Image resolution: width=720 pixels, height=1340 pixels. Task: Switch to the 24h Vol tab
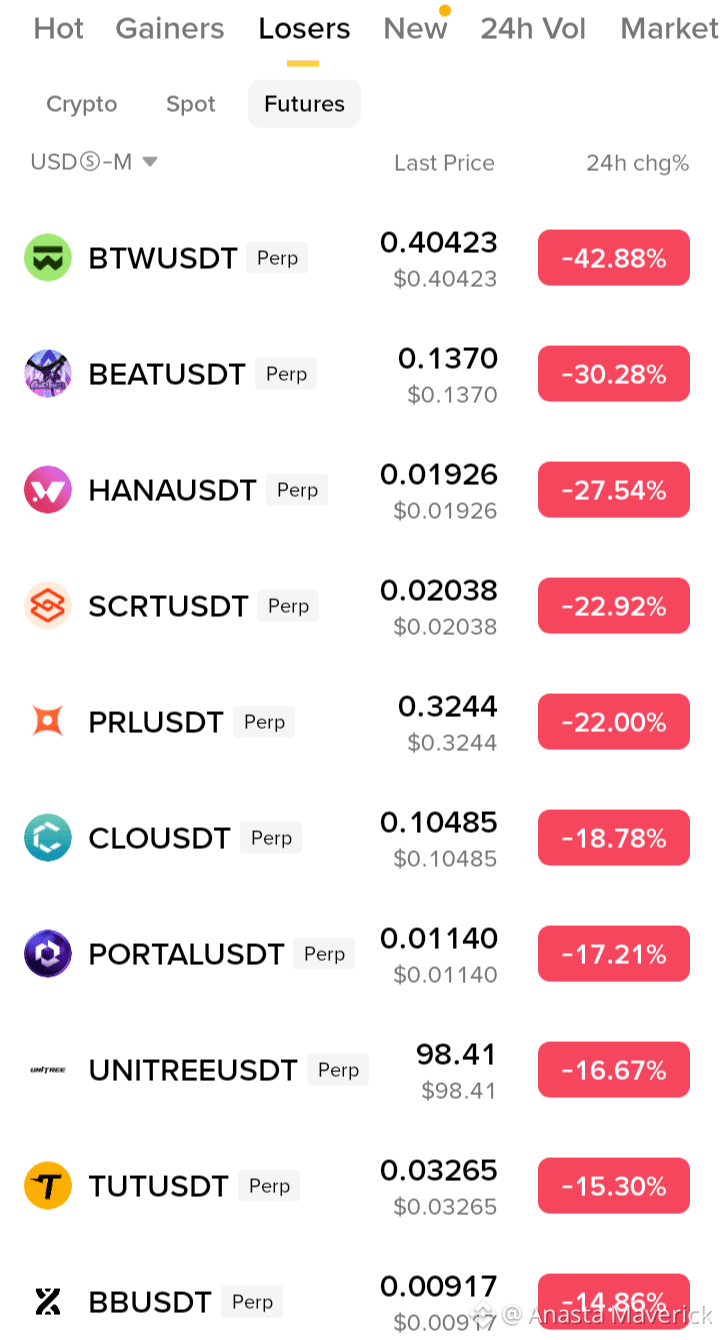click(533, 28)
